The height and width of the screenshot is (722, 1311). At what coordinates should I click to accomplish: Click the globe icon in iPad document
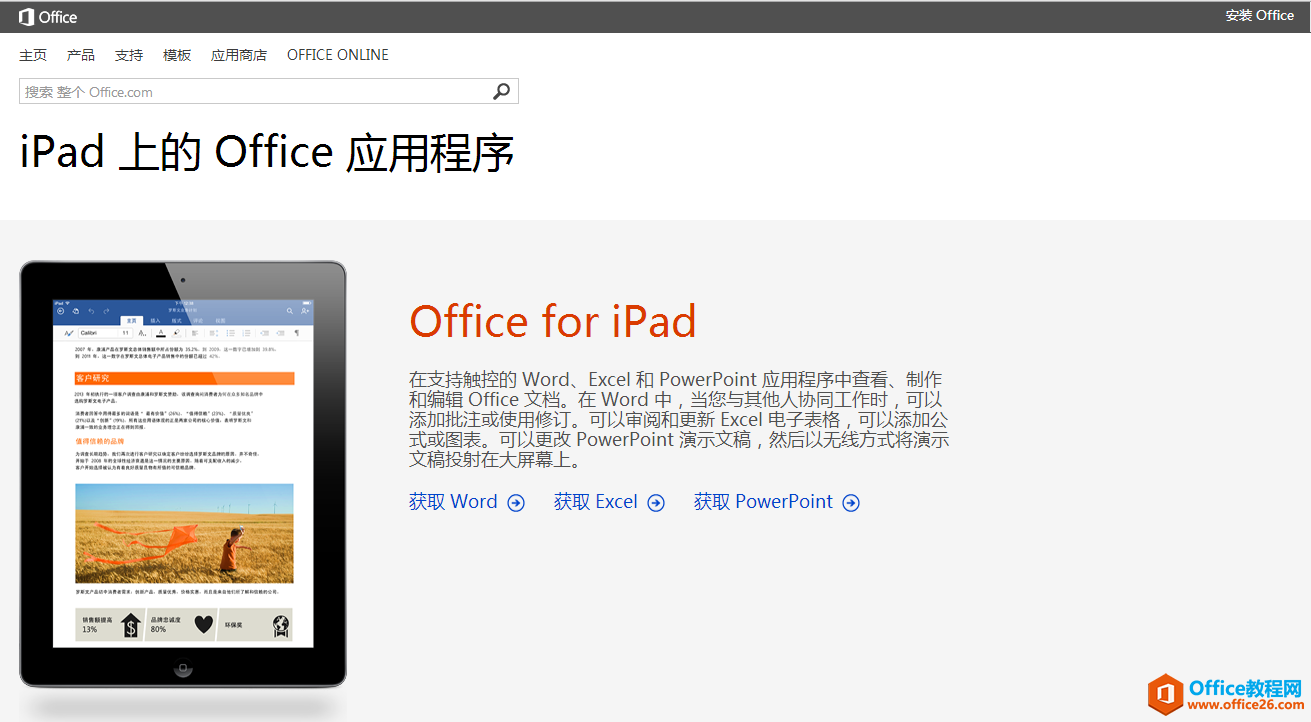(282, 626)
